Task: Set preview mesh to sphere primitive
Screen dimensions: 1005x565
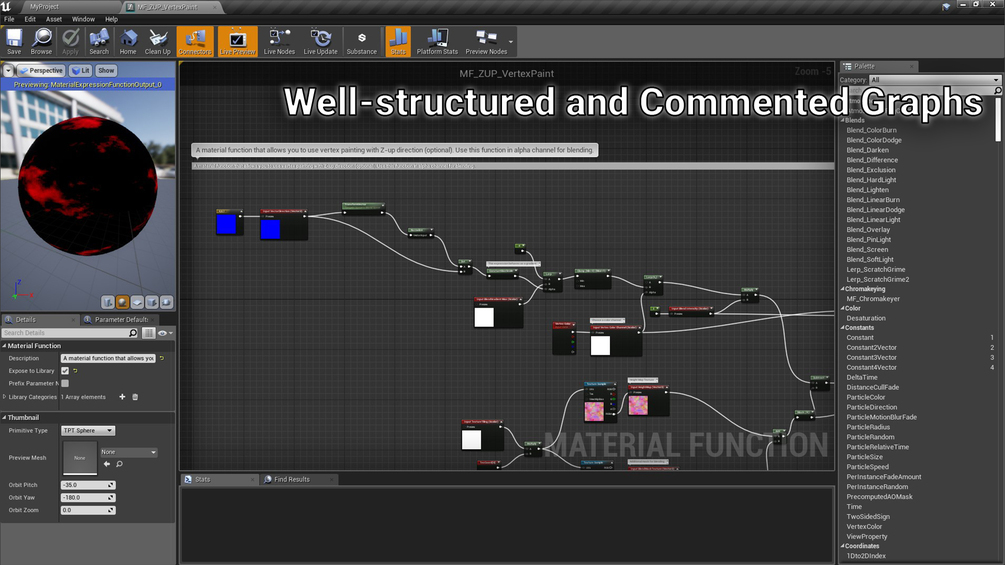Action: (x=122, y=302)
